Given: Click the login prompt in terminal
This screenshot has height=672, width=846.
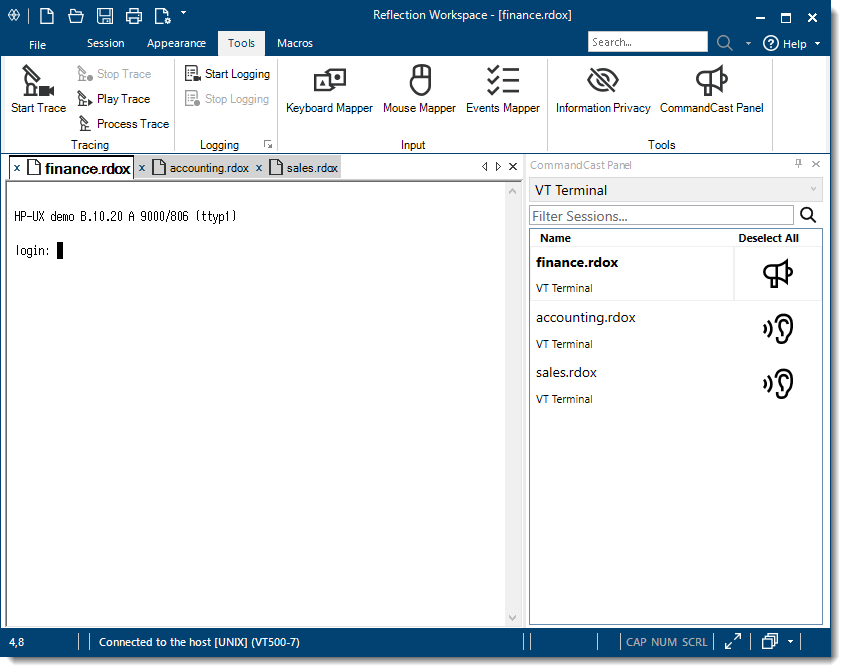Looking at the screenshot, I should (x=32, y=250).
